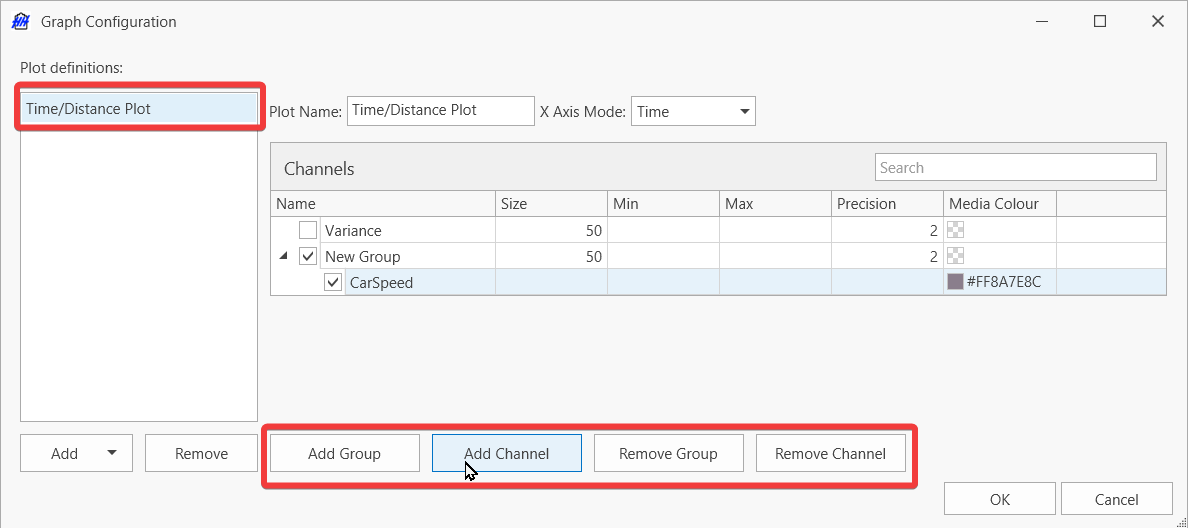
Task: Click into the Plot Name text field
Action: point(440,111)
